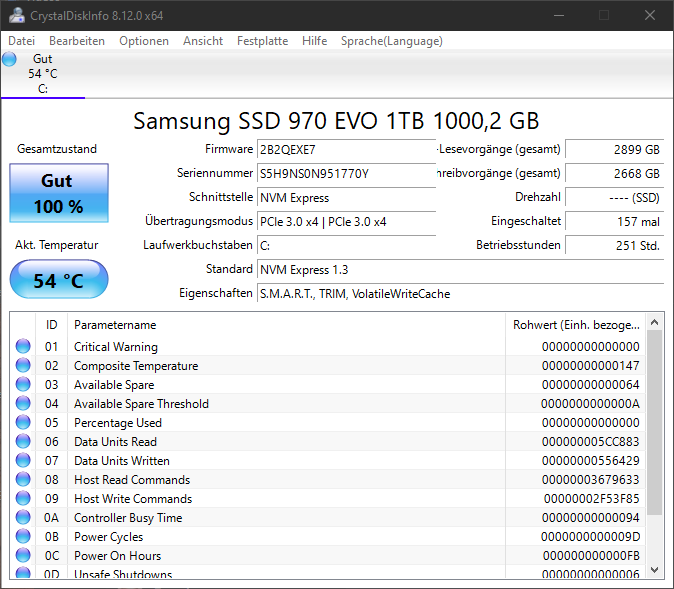The height and width of the screenshot is (589, 674).
Task: Click the Rohwert column header
Action: (x=576, y=325)
